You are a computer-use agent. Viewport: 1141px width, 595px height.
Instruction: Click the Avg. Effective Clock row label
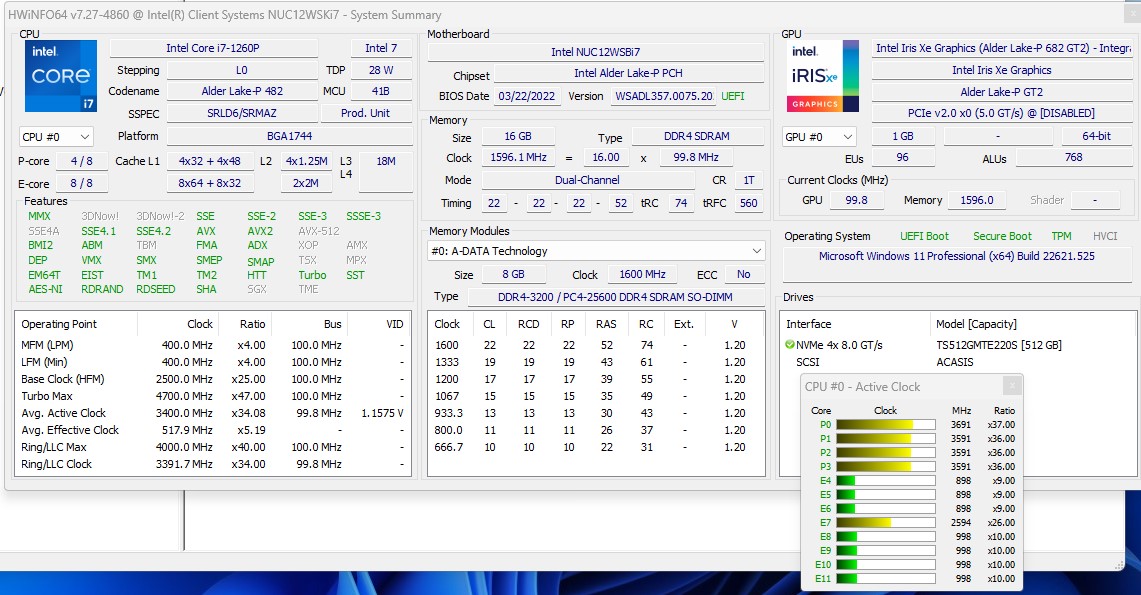70,430
